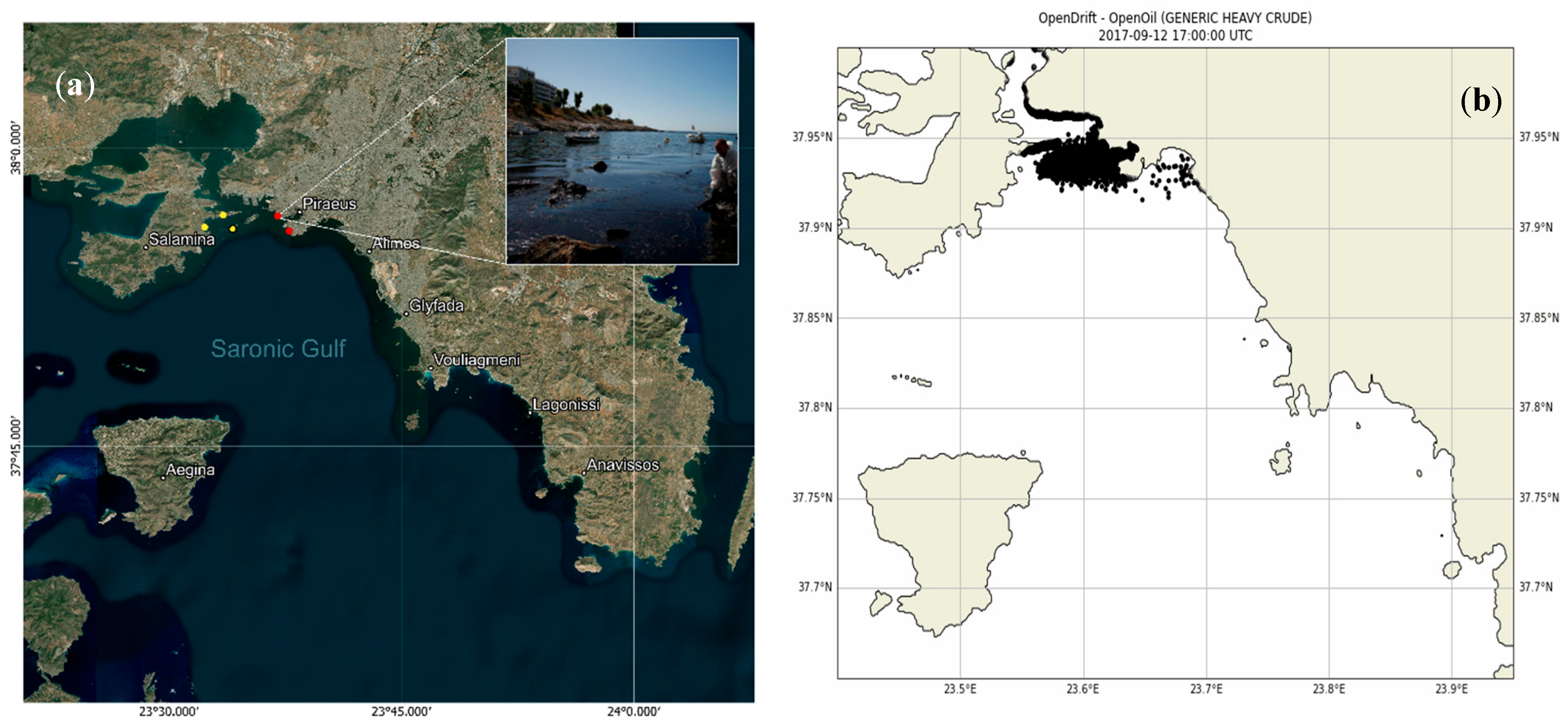Select the Glyfada location marker
Screen dimensions: 1568x724
point(406,314)
